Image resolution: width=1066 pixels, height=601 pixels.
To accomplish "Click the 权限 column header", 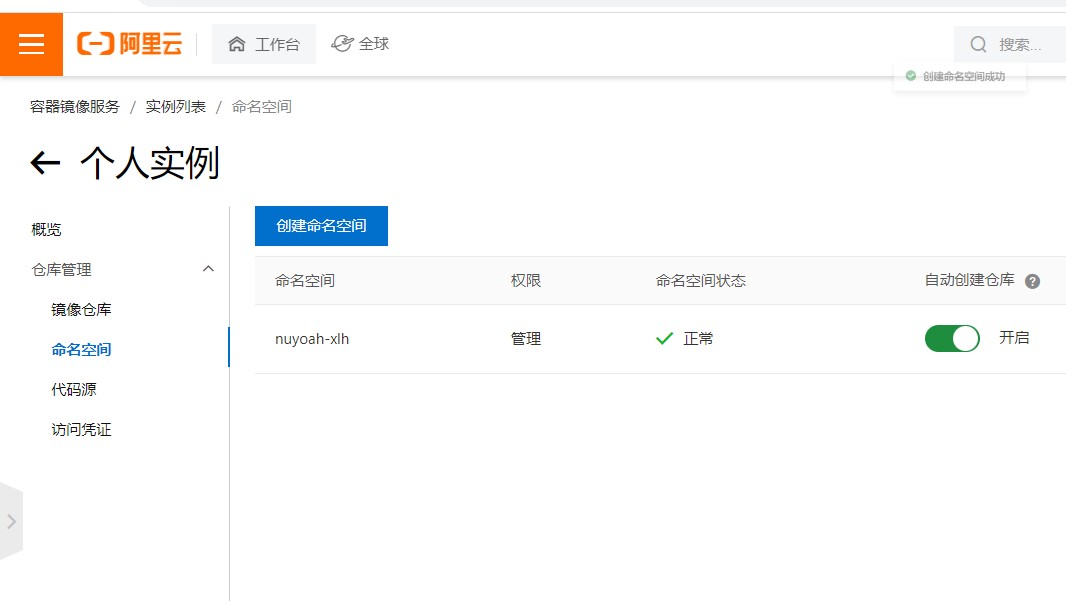I will [526, 281].
